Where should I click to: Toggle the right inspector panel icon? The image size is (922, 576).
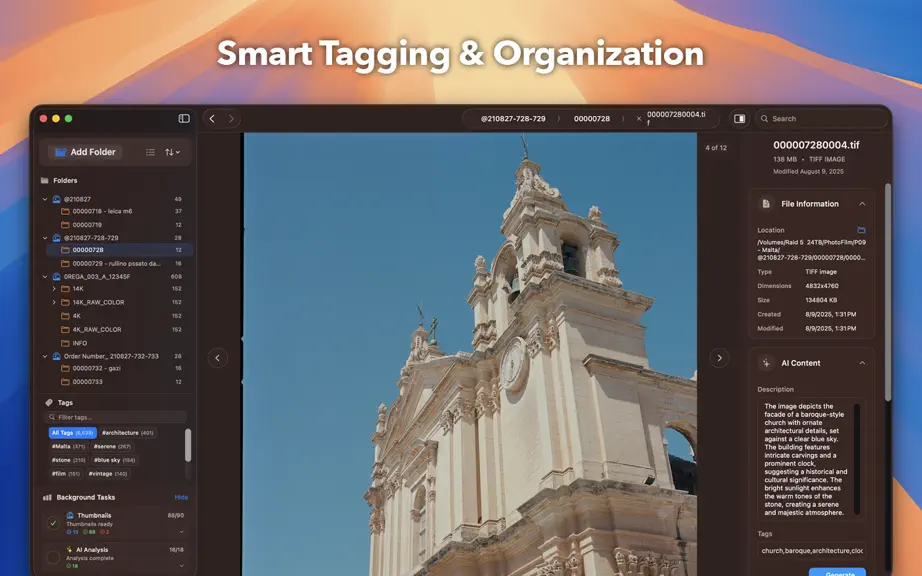[x=739, y=119]
